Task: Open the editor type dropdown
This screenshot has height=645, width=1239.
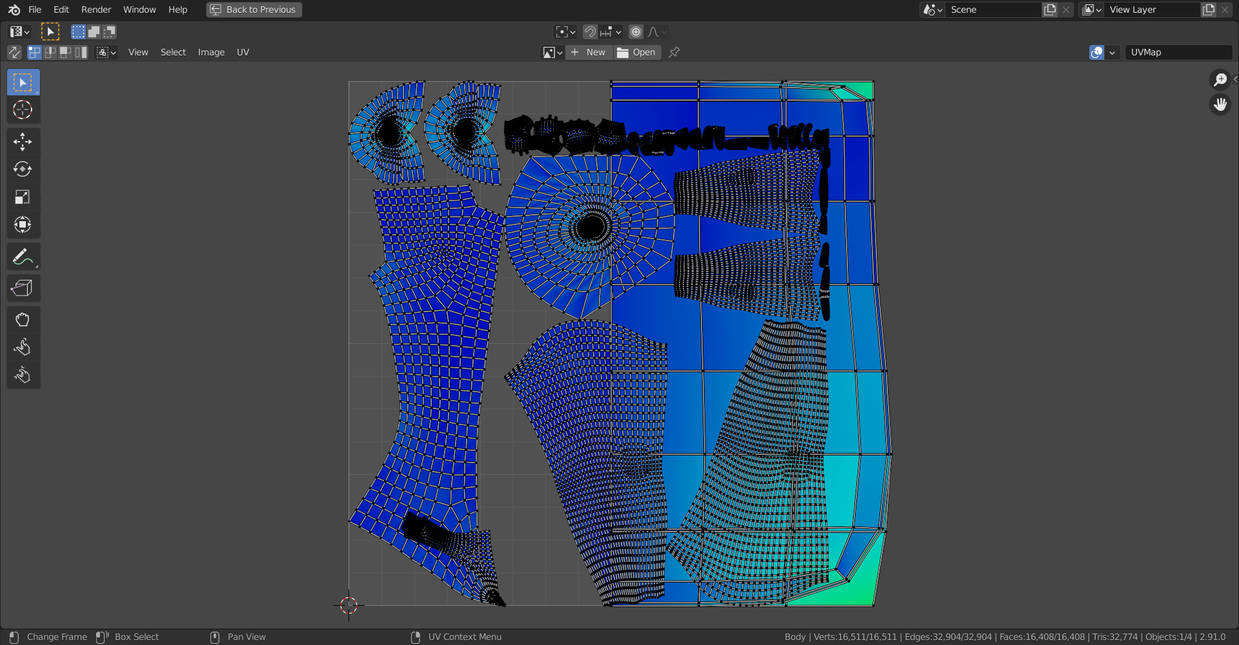Action: point(20,32)
